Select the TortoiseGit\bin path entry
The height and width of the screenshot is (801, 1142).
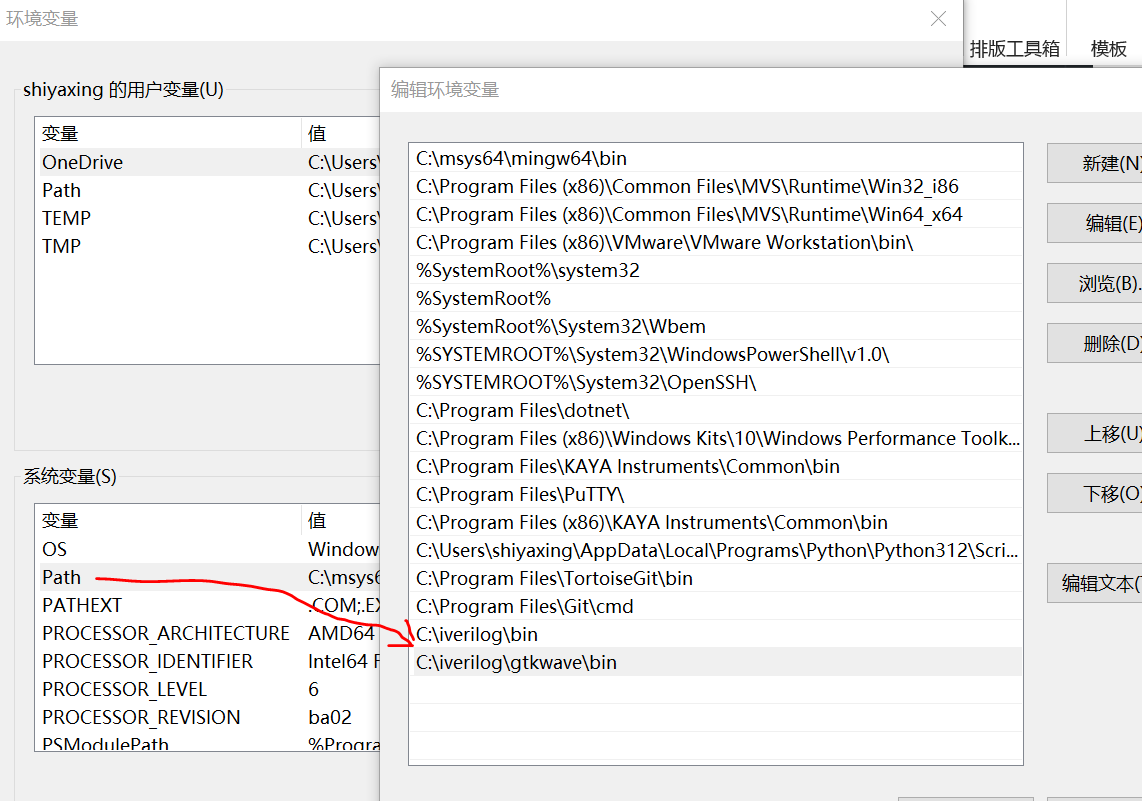click(716, 578)
